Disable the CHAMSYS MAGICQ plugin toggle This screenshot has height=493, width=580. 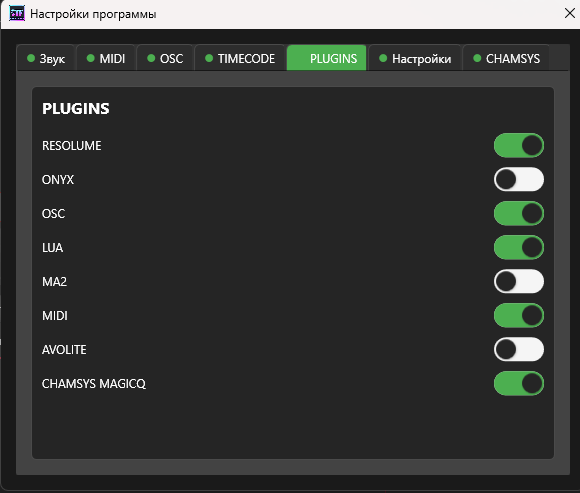coord(519,384)
